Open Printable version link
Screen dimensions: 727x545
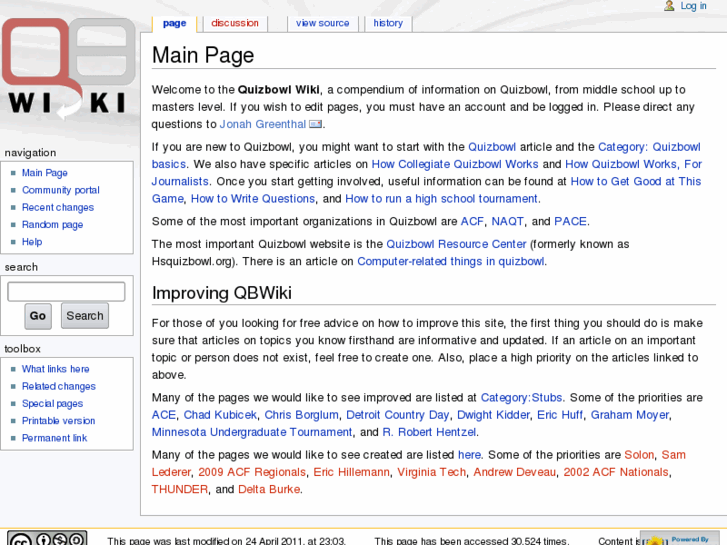pos(58,421)
